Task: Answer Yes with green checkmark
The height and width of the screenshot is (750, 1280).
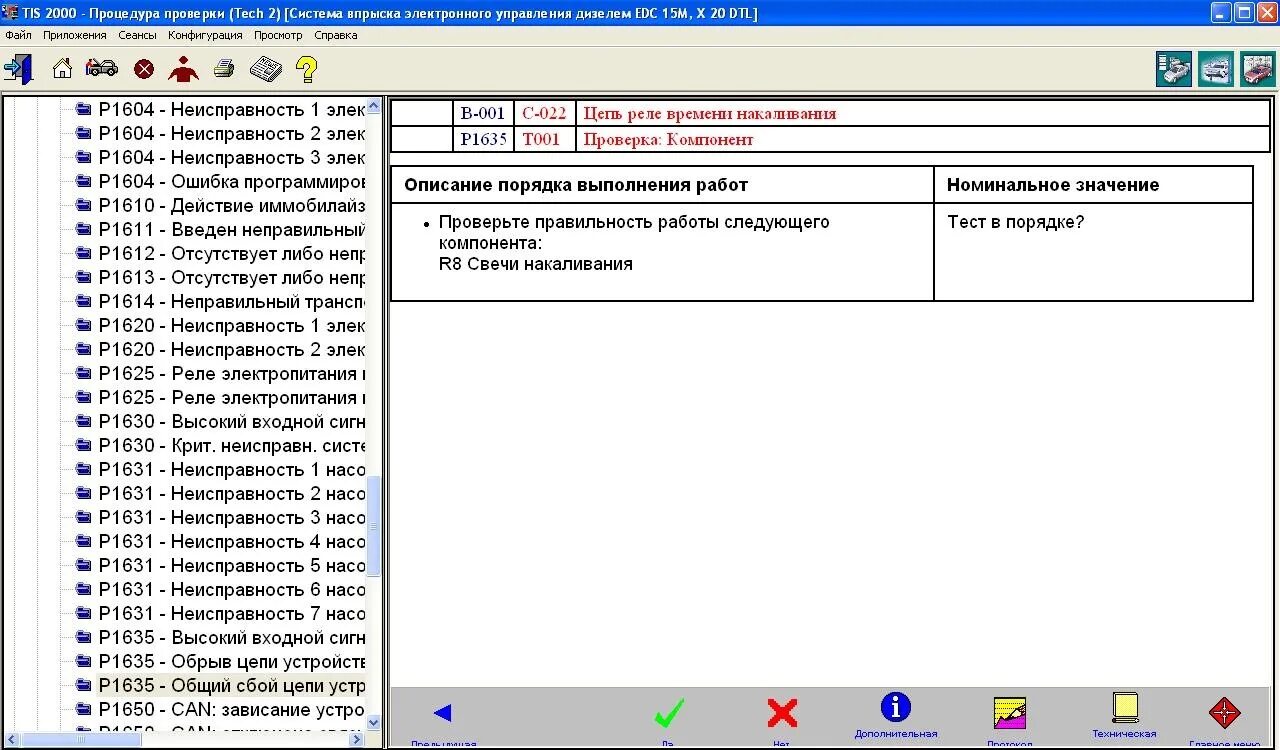Action: 668,713
